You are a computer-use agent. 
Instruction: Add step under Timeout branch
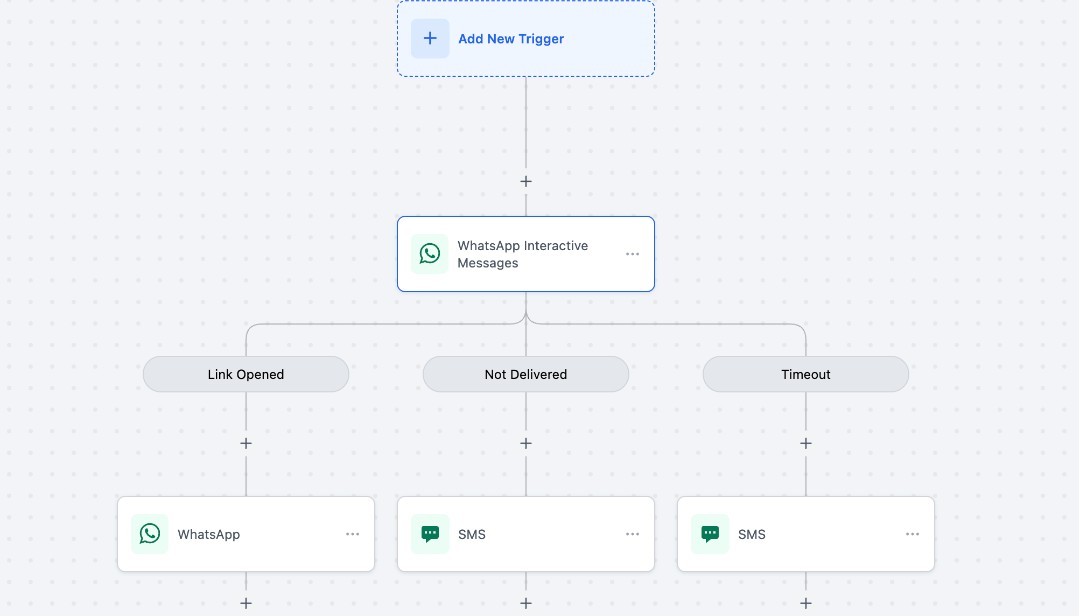pyautogui.click(x=806, y=443)
